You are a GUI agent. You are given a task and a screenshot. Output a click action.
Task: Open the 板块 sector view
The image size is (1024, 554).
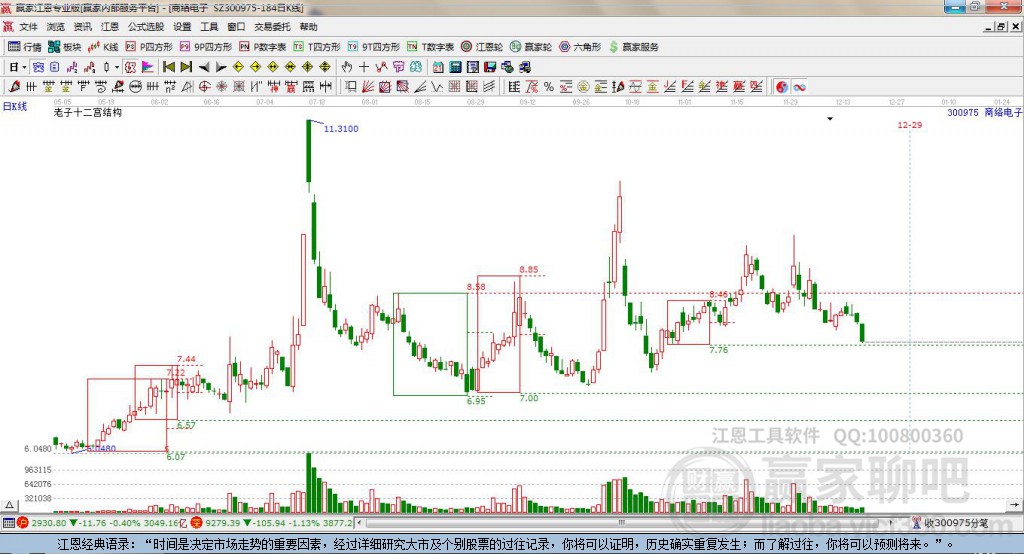tap(65, 47)
